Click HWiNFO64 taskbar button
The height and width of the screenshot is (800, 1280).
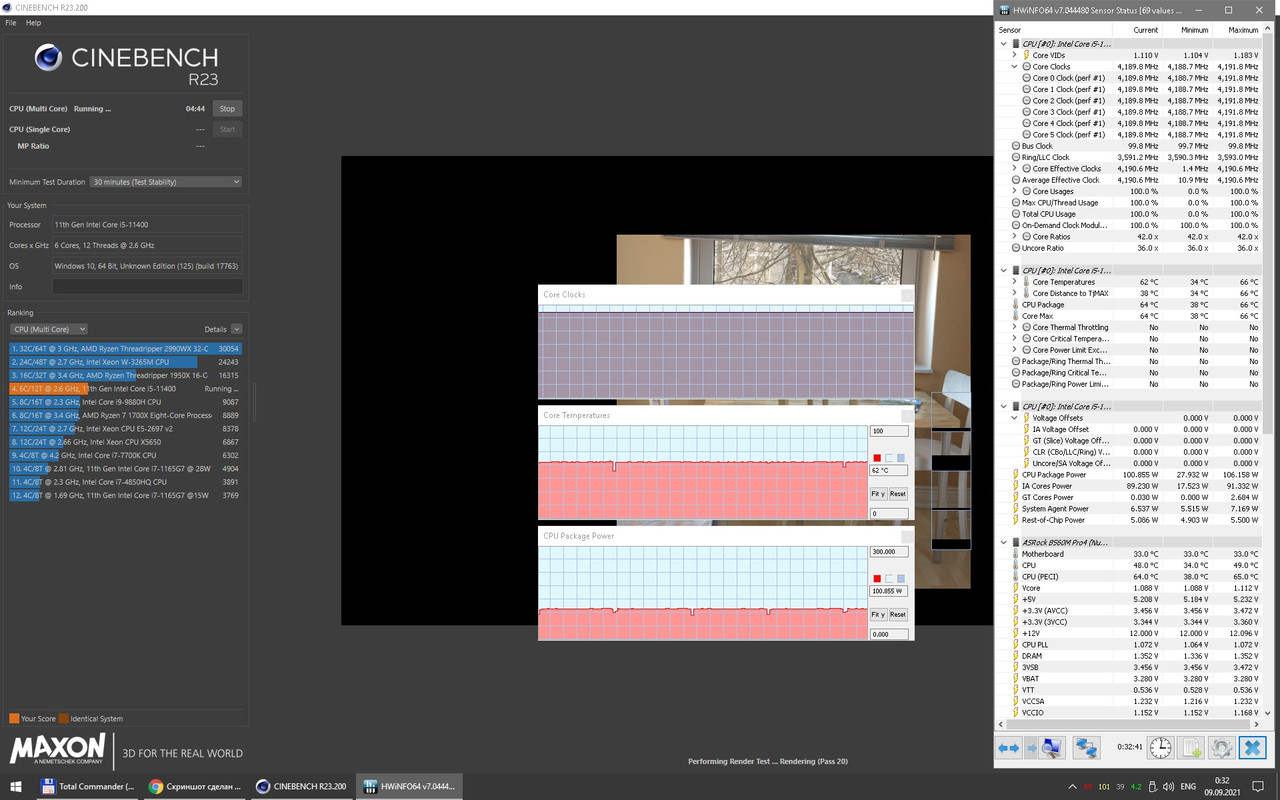point(409,786)
